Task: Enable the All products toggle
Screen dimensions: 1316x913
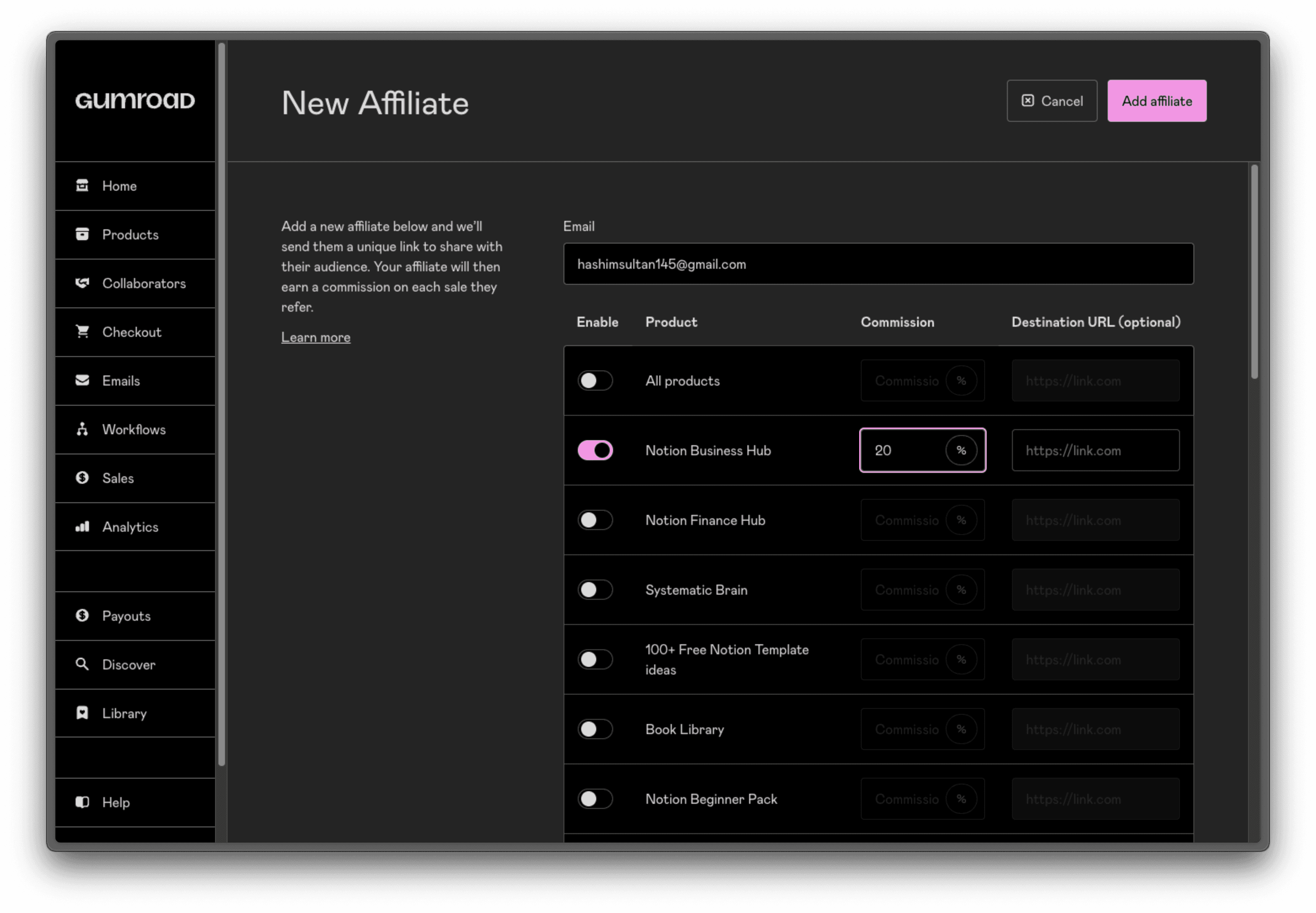Action: [x=595, y=380]
